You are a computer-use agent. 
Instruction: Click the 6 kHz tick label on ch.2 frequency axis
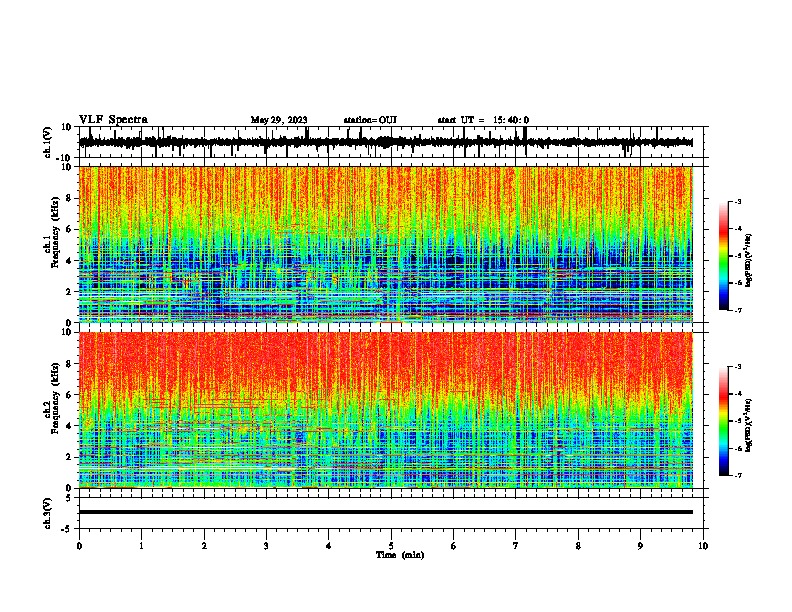point(69,395)
